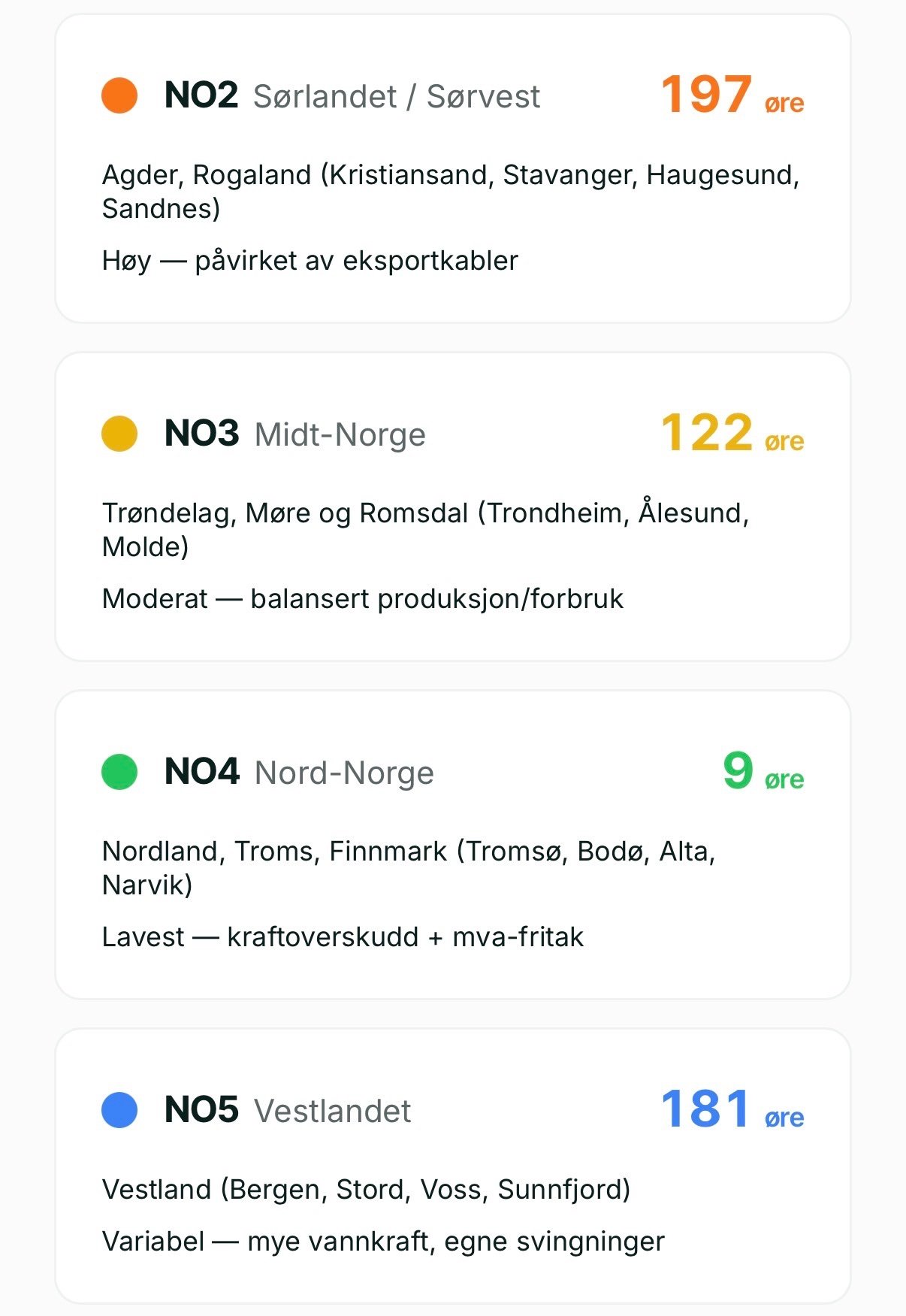The width and height of the screenshot is (906, 1316).
Task: Tap the 197 øre price value
Action: pyautogui.click(x=732, y=95)
